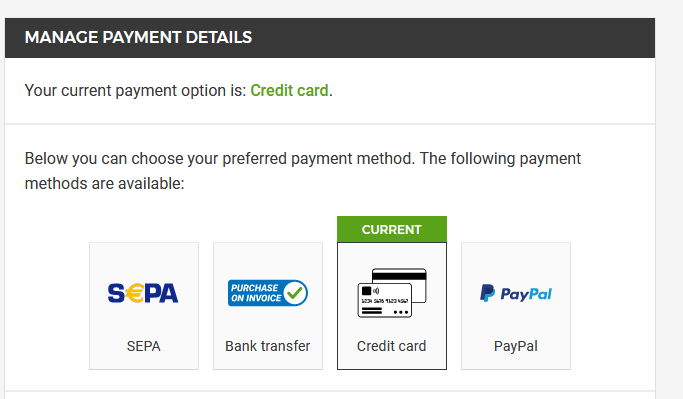Select the credit card illustration icon
The image size is (683, 399).
[x=392, y=293]
